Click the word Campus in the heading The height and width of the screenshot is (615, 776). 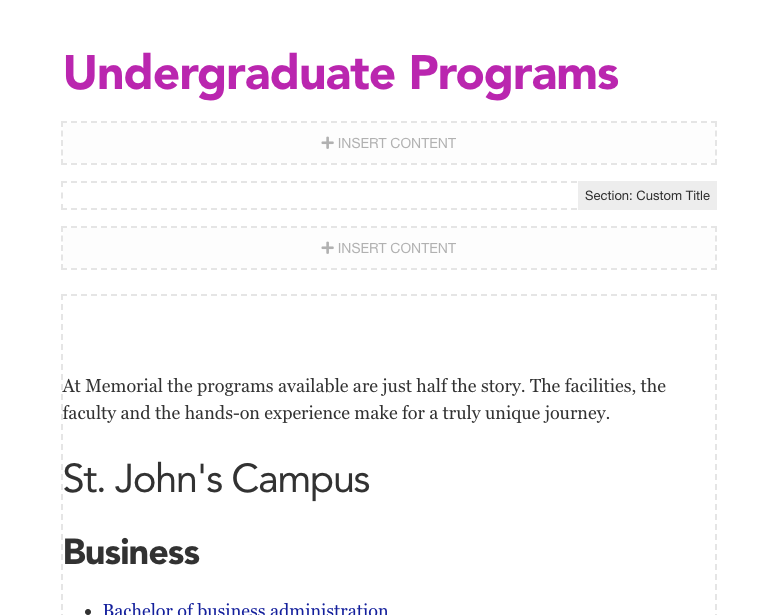point(301,479)
